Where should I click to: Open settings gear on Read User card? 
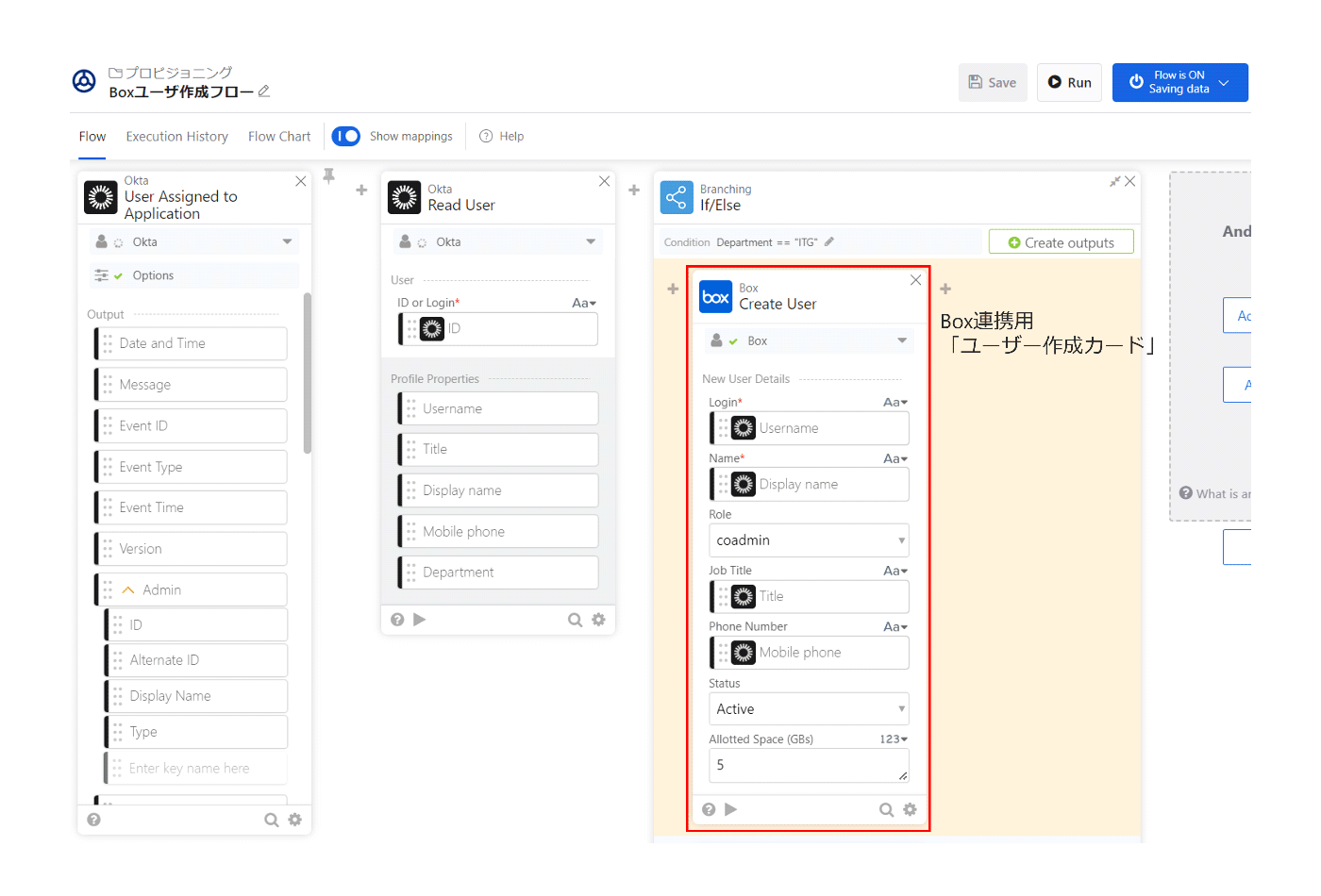(598, 620)
